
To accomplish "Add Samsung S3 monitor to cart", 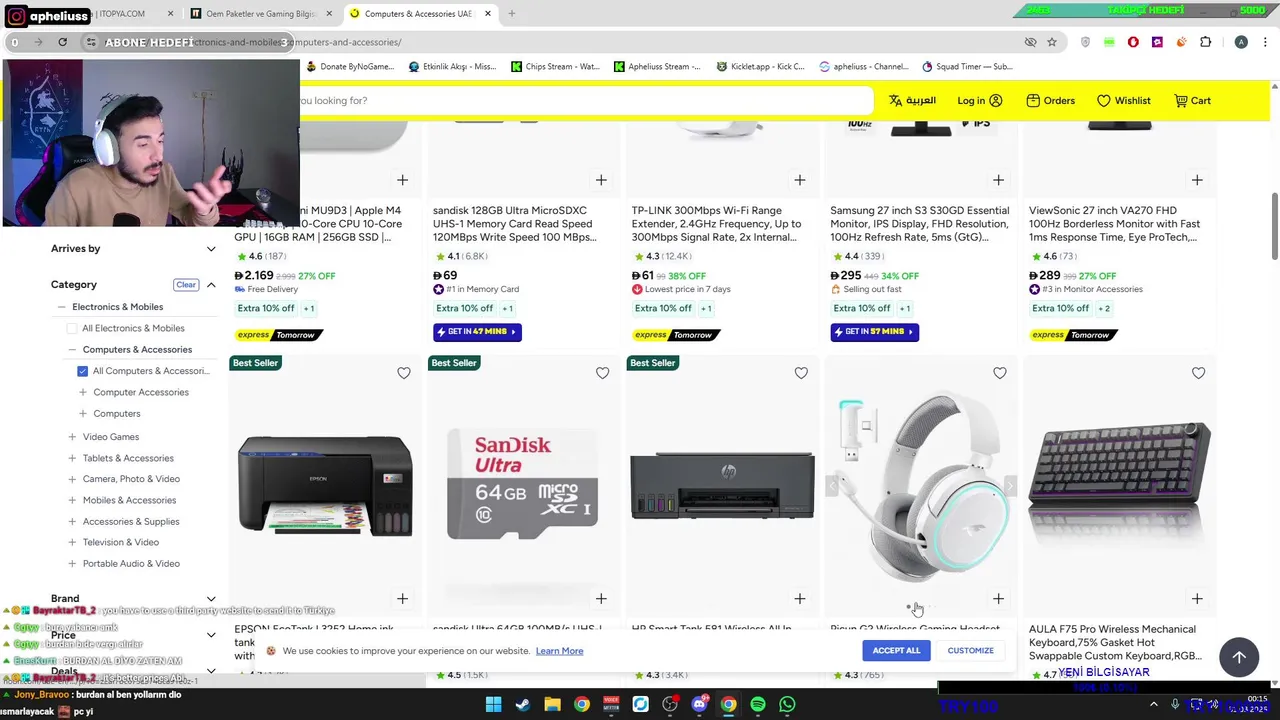I will 998,180.
